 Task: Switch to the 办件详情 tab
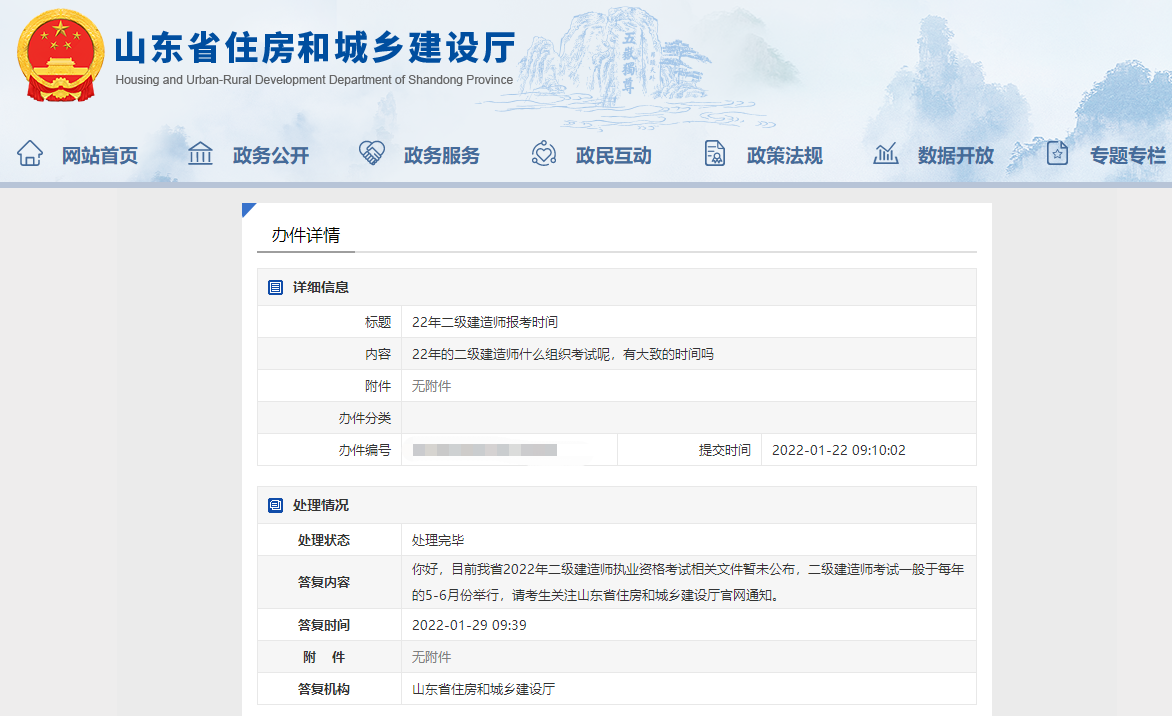point(307,235)
